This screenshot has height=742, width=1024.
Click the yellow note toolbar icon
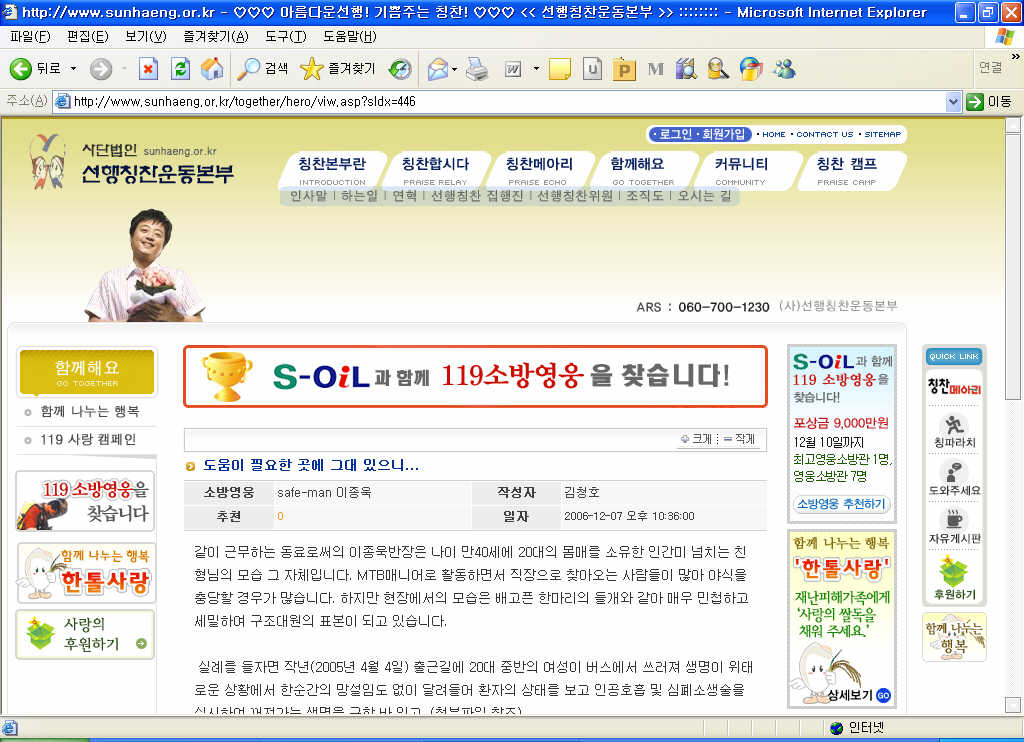pyautogui.click(x=560, y=69)
